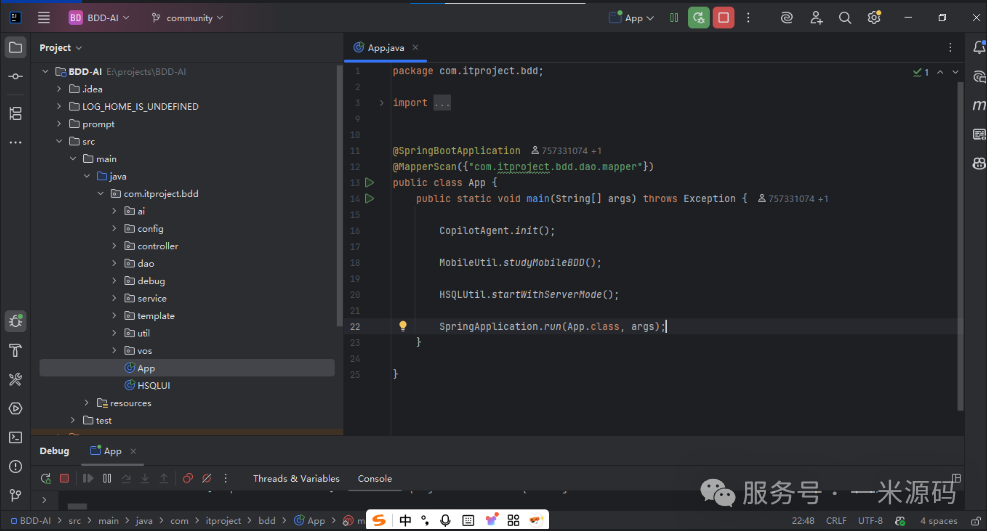This screenshot has height=531, width=987.
Task: Click the run gutter icon beside class App
Action: tap(369, 182)
